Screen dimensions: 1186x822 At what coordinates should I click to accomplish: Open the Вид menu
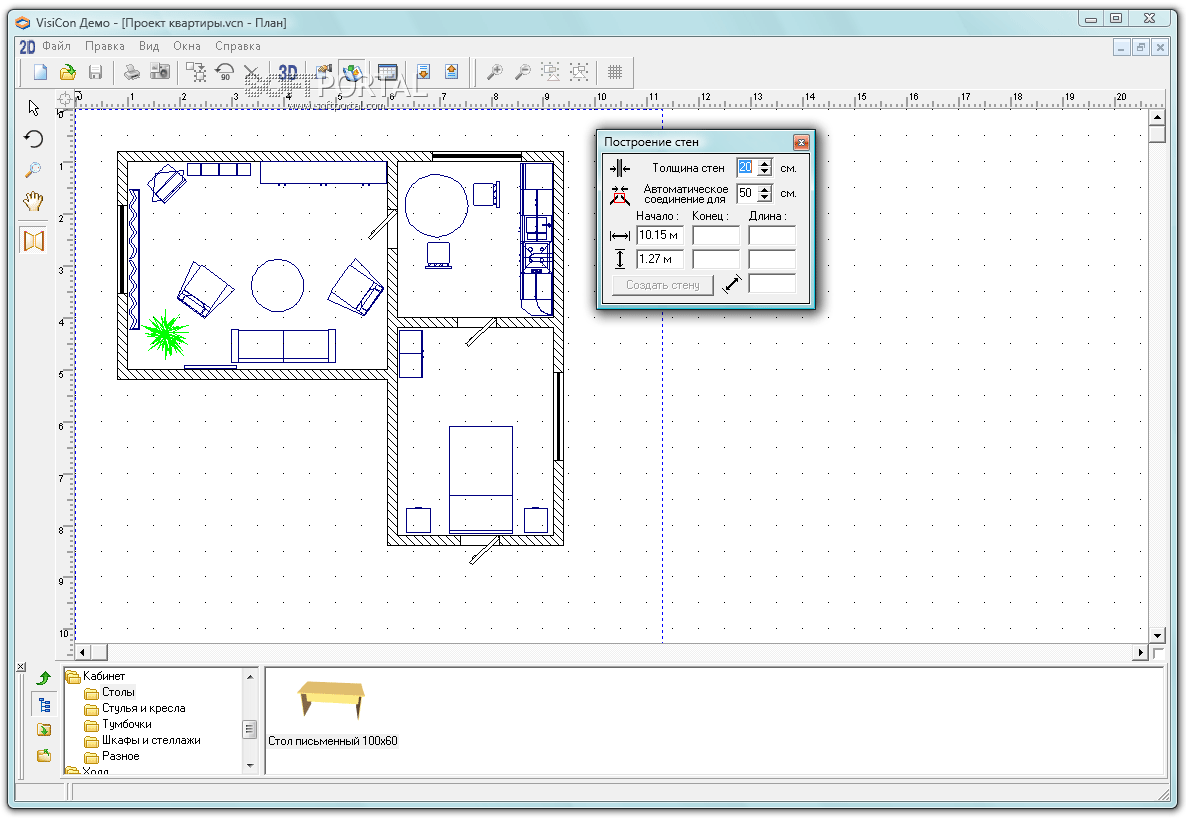149,46
